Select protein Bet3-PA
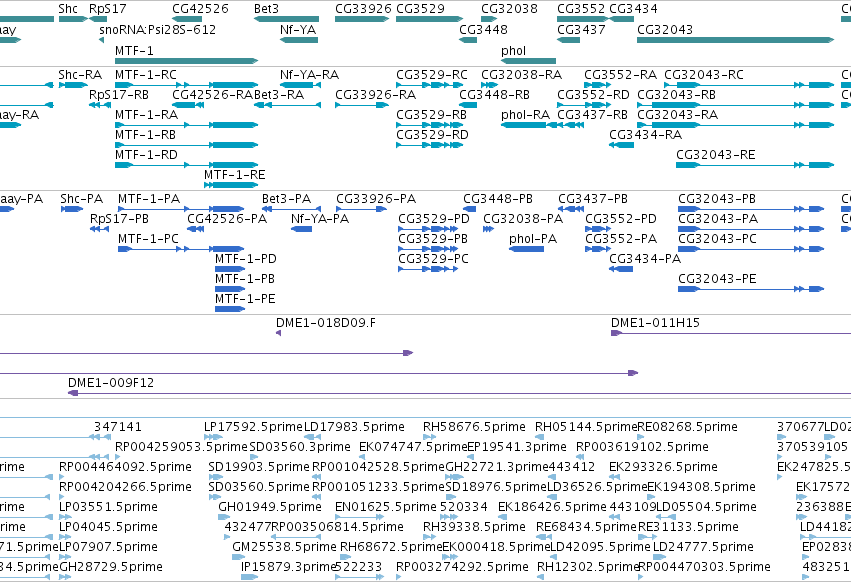 click(291, 209)
